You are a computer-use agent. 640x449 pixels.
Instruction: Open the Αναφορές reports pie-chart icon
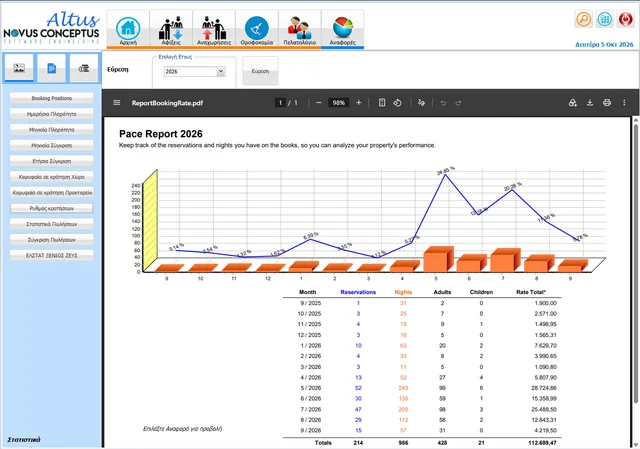(342, 29)
